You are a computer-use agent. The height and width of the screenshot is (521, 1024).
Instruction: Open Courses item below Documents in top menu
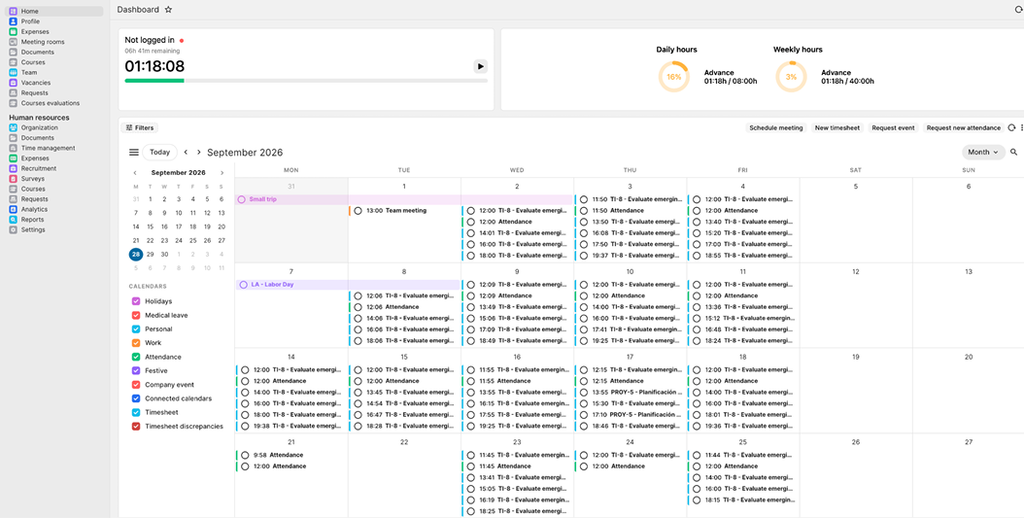tap(33, 62)
